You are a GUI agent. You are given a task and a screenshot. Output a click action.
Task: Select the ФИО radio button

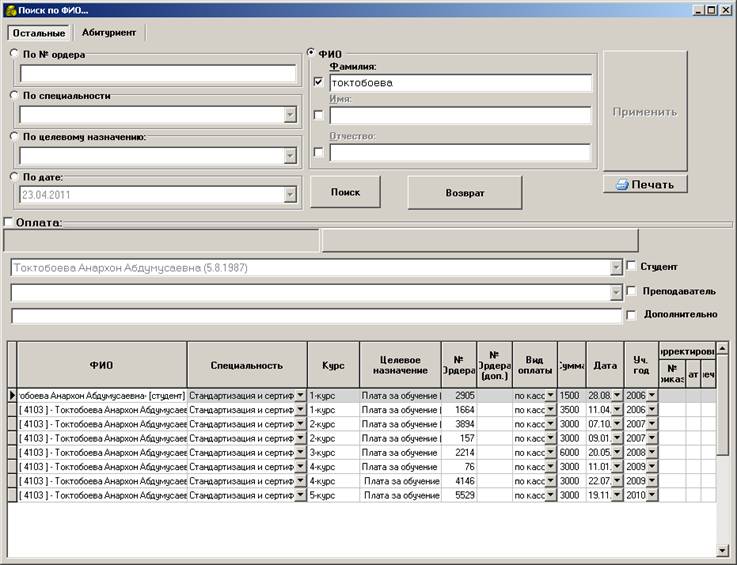311,53
